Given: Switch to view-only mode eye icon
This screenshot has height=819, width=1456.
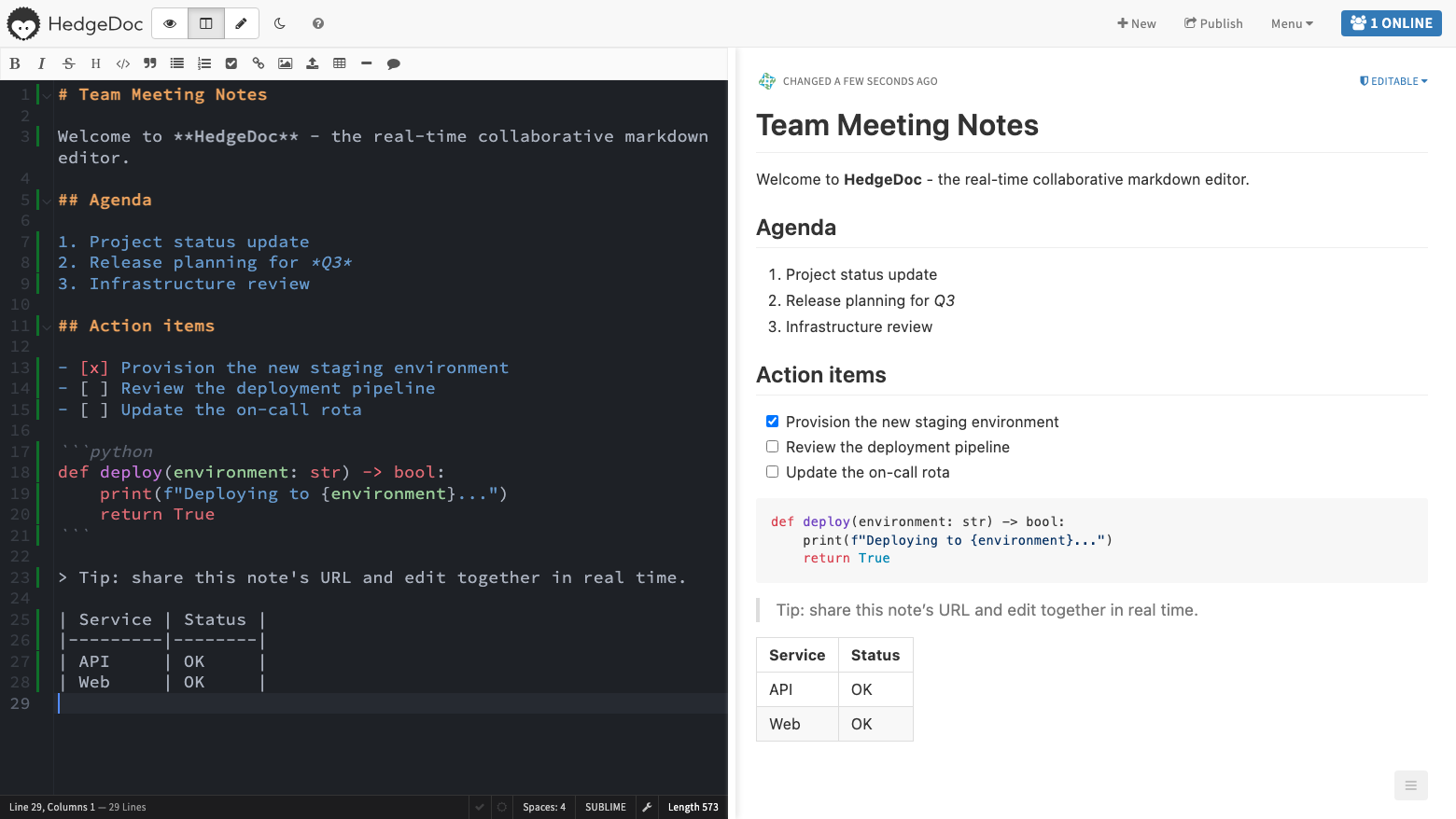Looking at the screenshot, I should pyautogui.click(x=170, y=23).
